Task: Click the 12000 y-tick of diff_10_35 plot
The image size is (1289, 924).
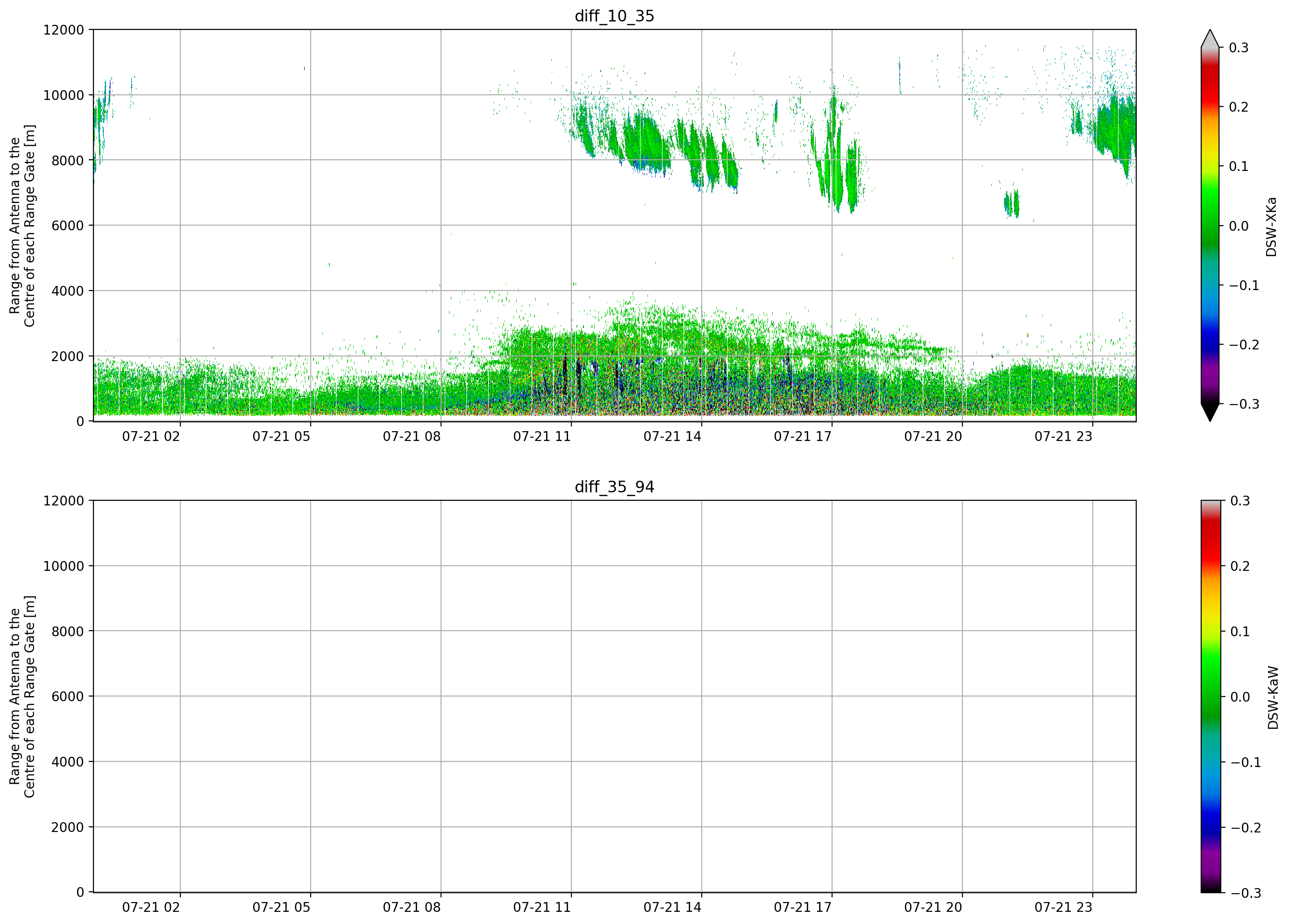Action: point(64,30)
